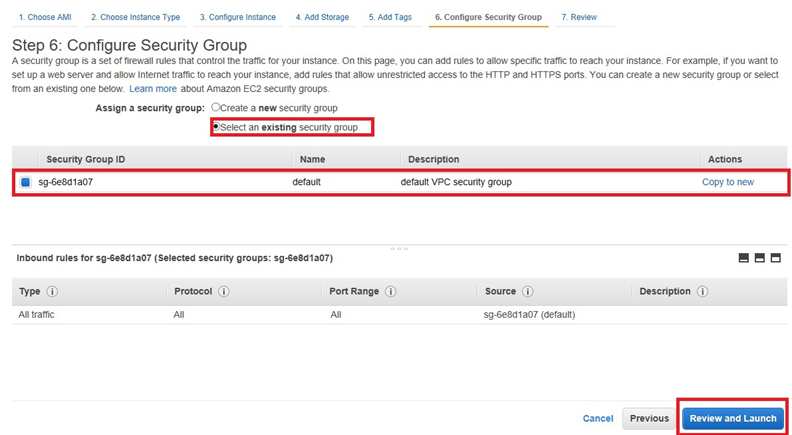
Task: Open the Learn more link about security groups
Action: (x=152, y=89)
